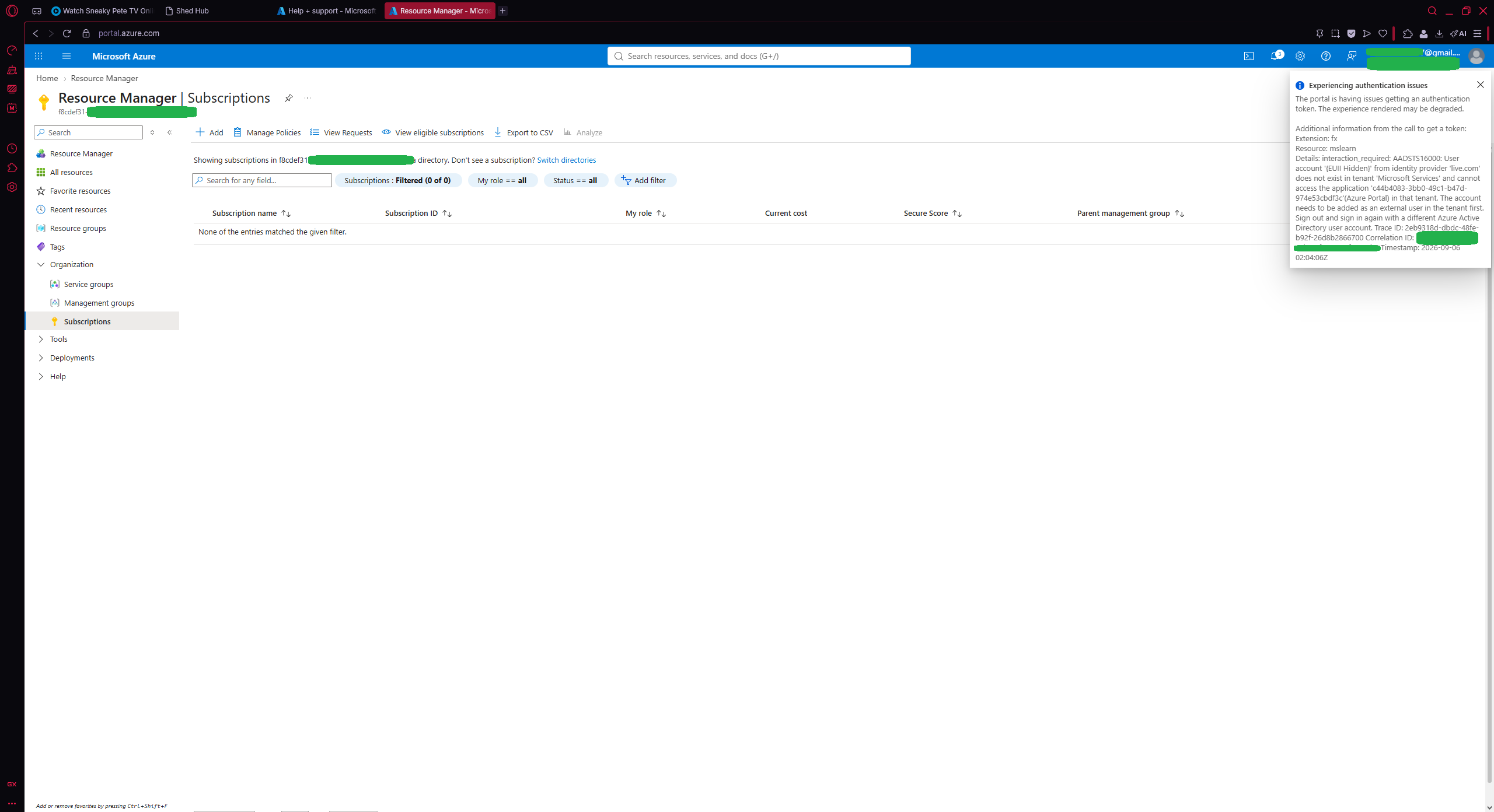Open the notifications bell icon
This screenshot has width=1494, height=812.
click(1276, 56)
